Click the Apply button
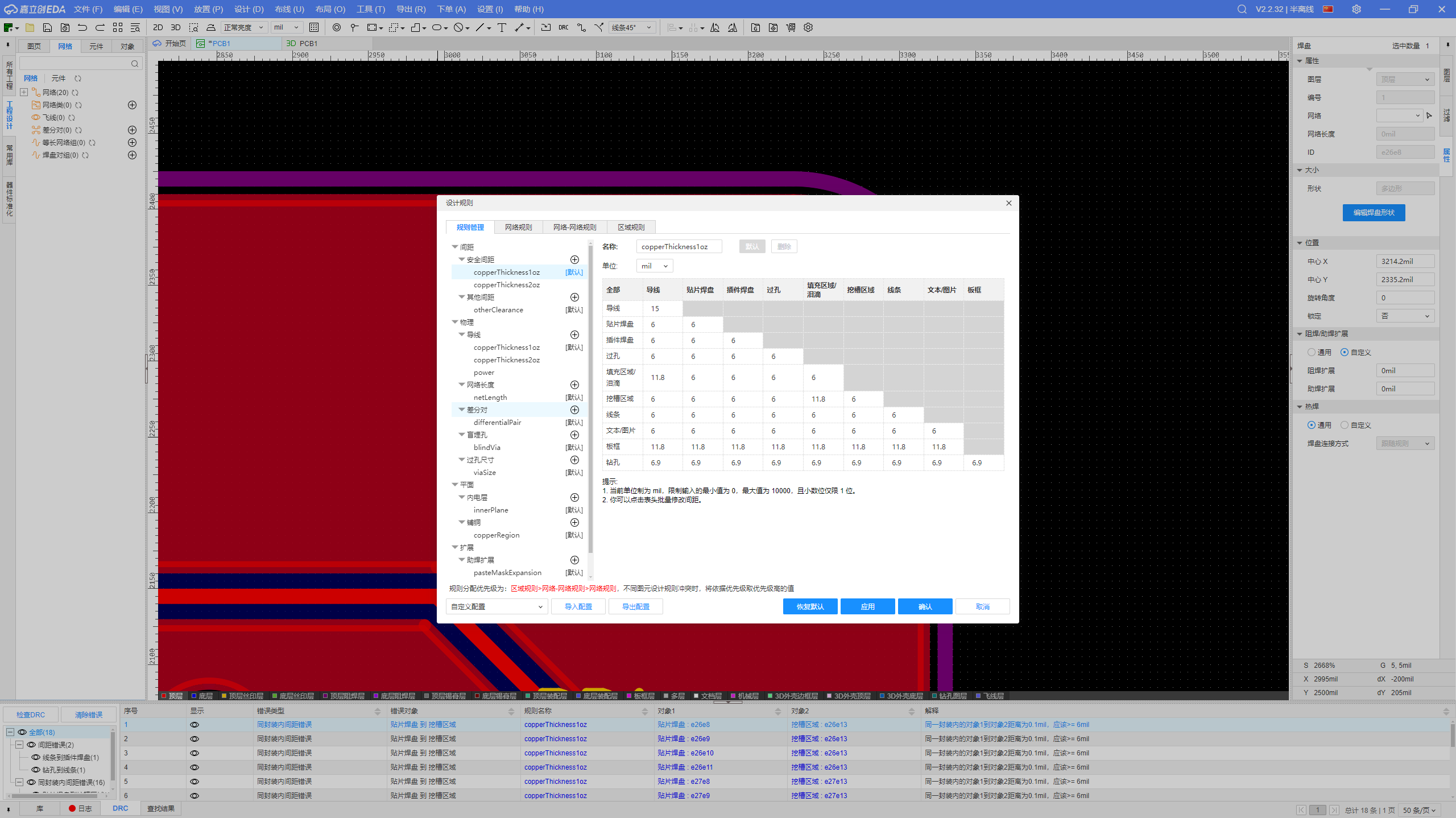 (x=867, y=607)
